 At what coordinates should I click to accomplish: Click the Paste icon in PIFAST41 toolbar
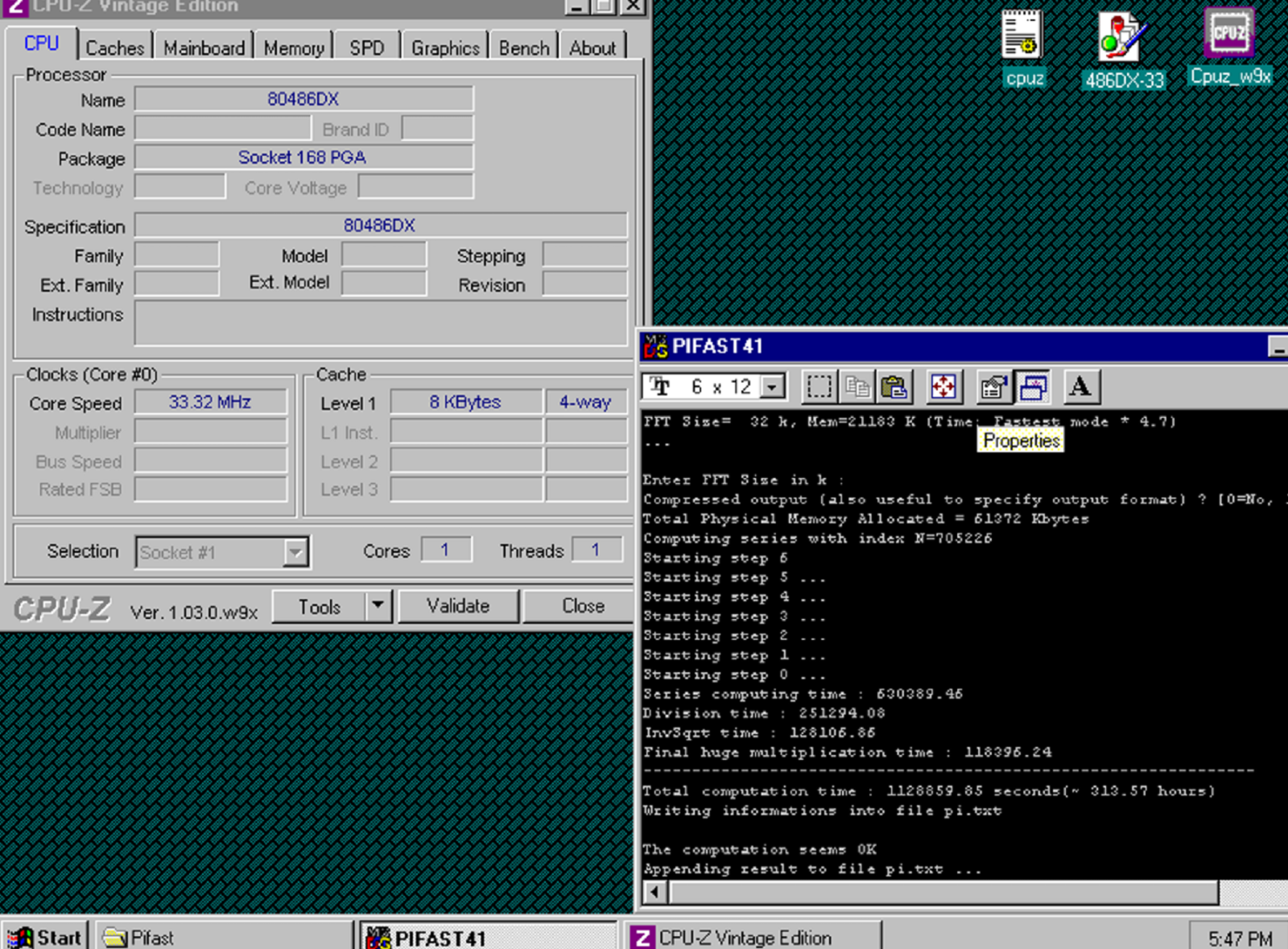tap(894, 387)
